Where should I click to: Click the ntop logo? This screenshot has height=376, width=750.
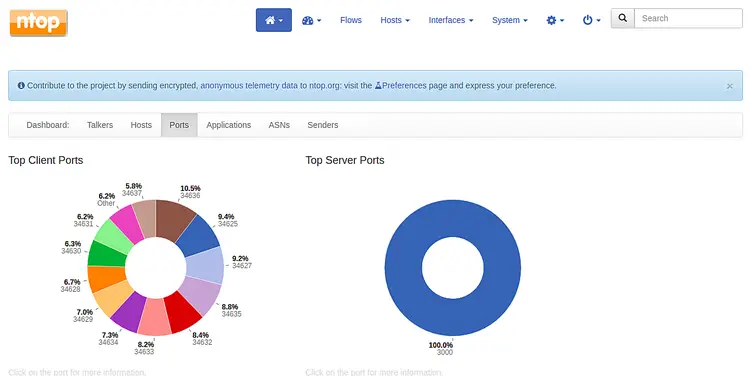click(38, 22)
